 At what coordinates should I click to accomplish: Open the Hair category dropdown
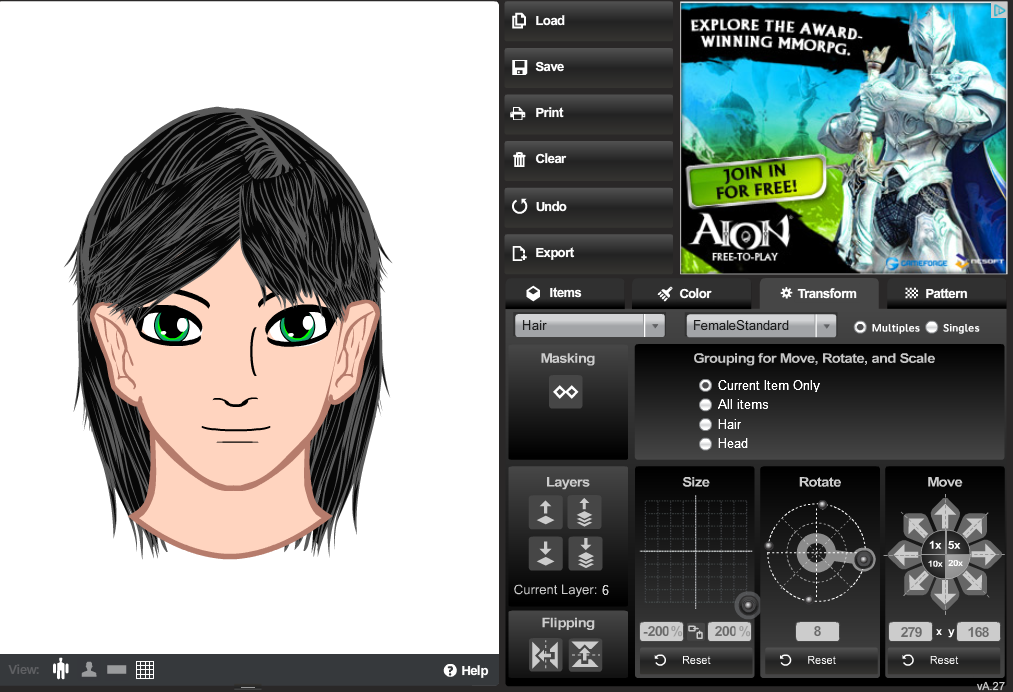coord(589,326)
